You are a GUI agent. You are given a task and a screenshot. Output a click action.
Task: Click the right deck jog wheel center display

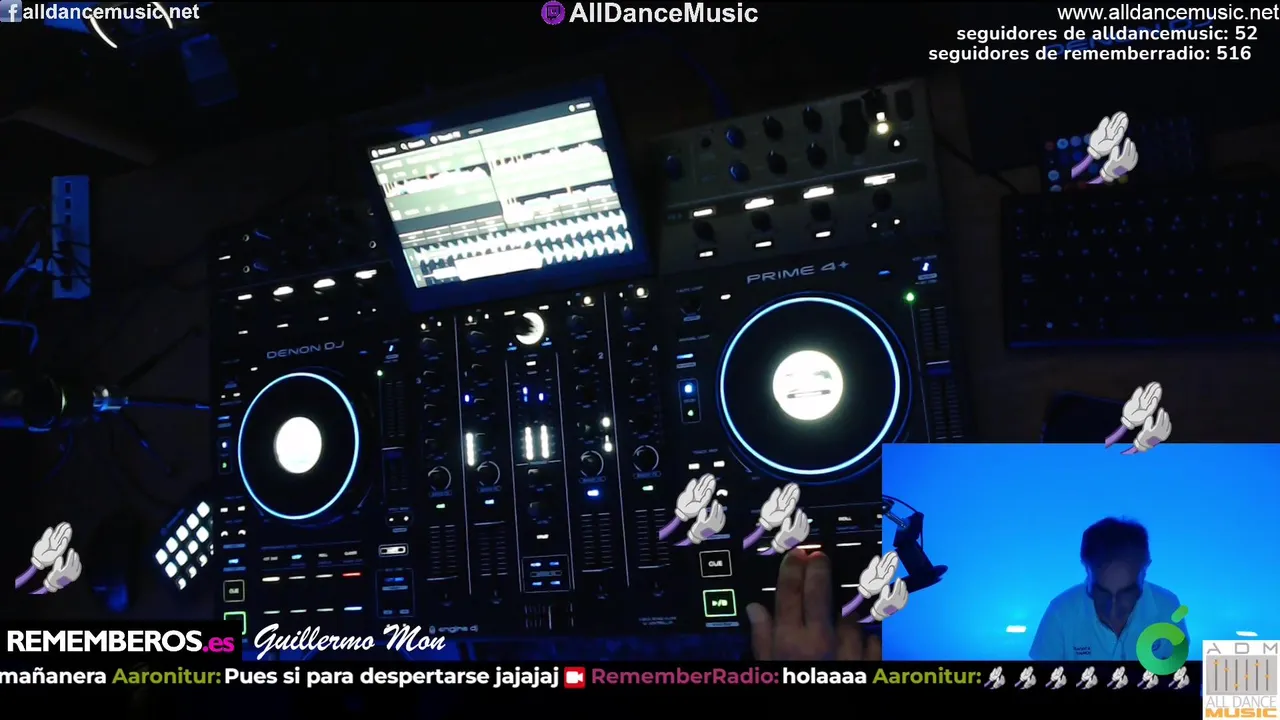coord(808,385)
